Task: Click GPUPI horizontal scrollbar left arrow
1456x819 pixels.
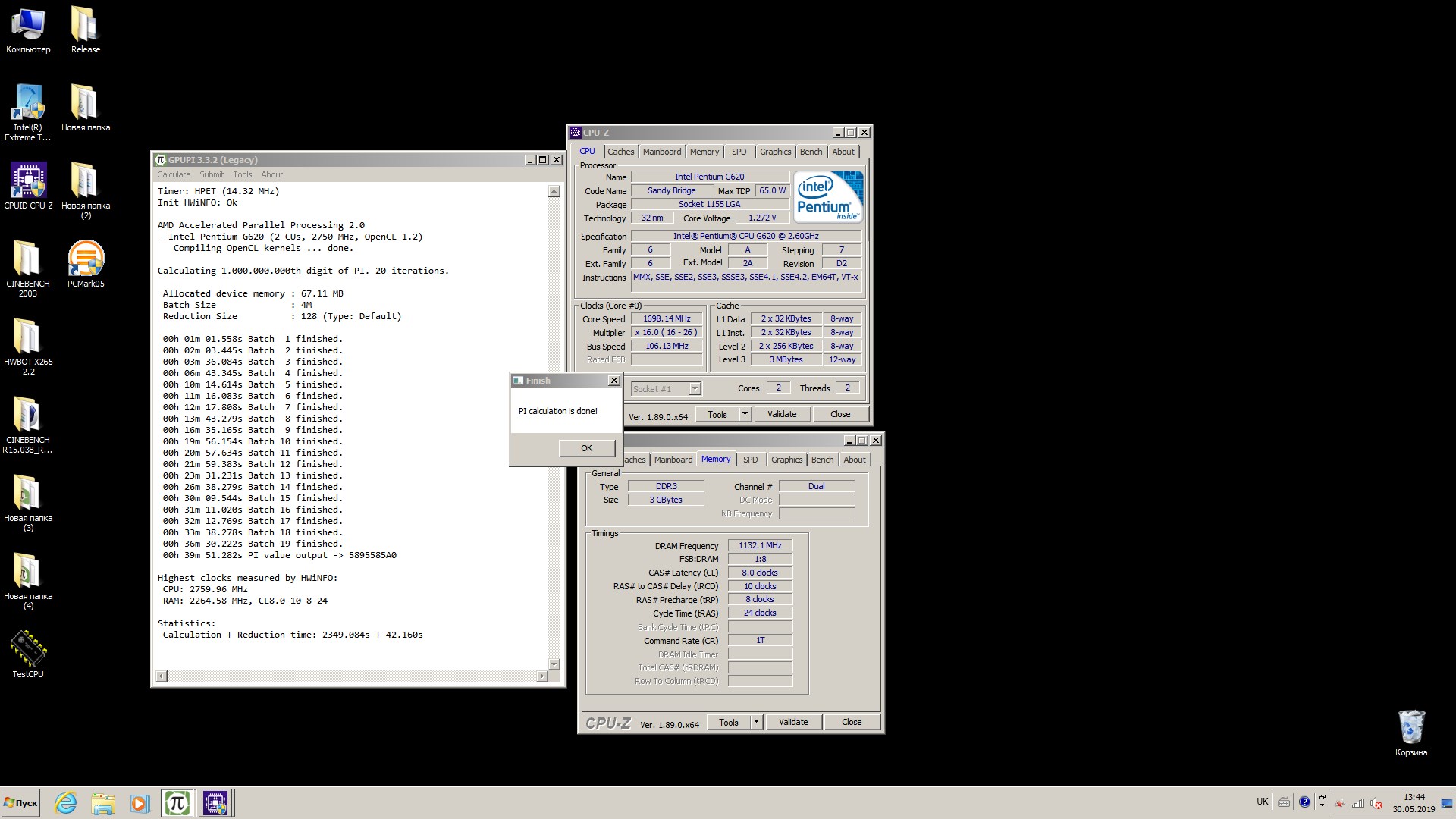Action: click(162, 676)
